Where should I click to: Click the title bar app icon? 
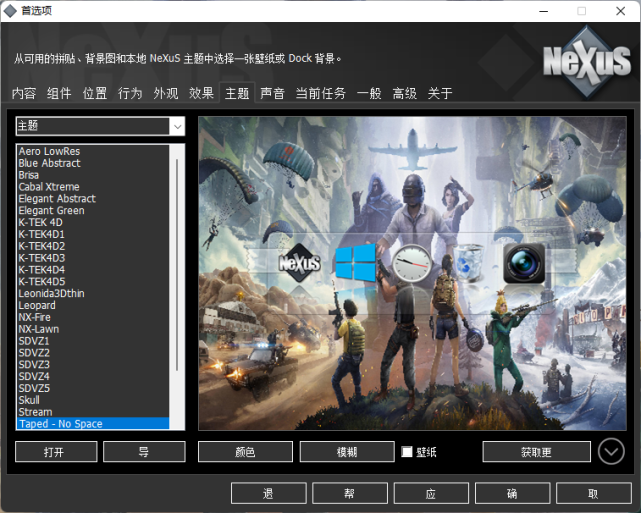point(10,11)
